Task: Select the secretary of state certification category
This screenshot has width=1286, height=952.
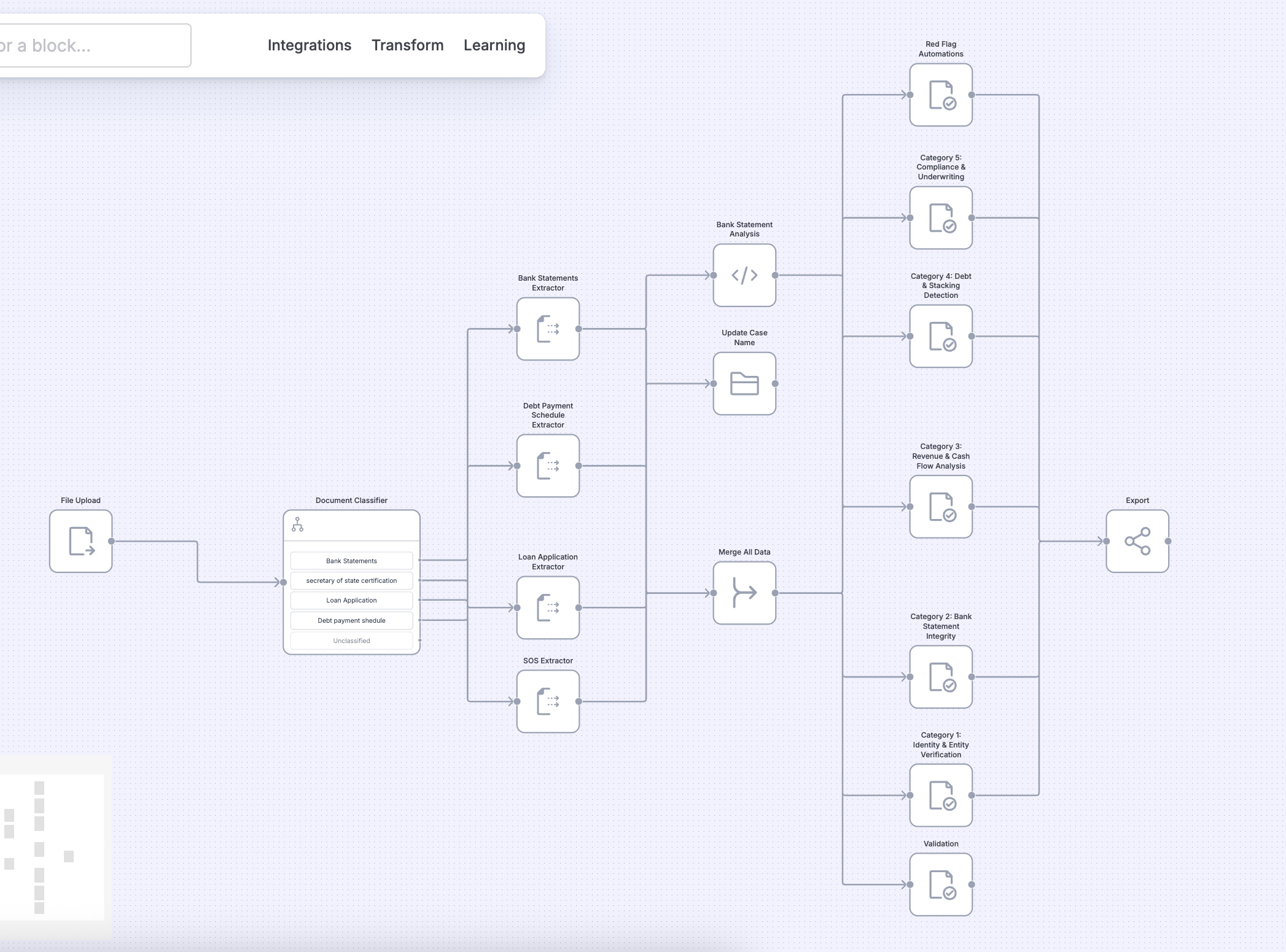Action: 351,580
